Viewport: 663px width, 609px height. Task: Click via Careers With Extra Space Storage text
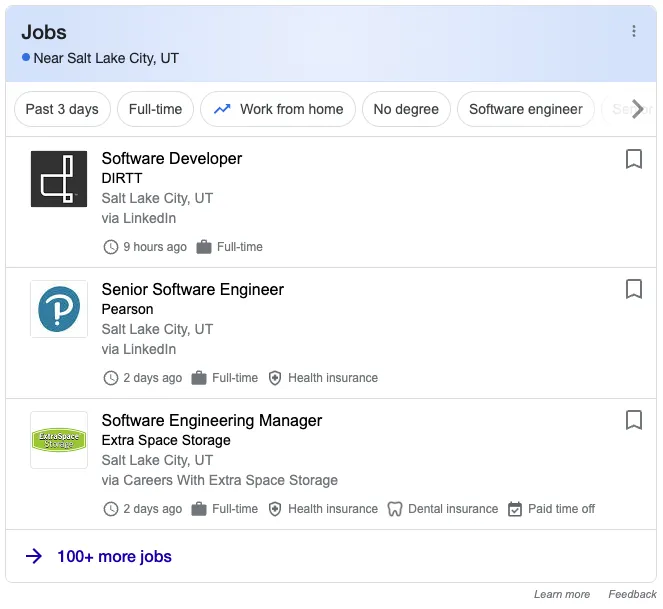(219, 480)
